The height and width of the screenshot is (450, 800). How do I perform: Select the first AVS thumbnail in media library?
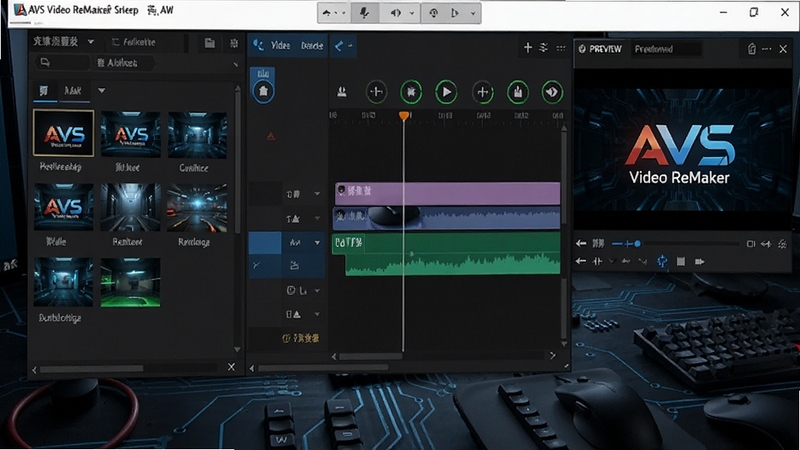point(63,133)
